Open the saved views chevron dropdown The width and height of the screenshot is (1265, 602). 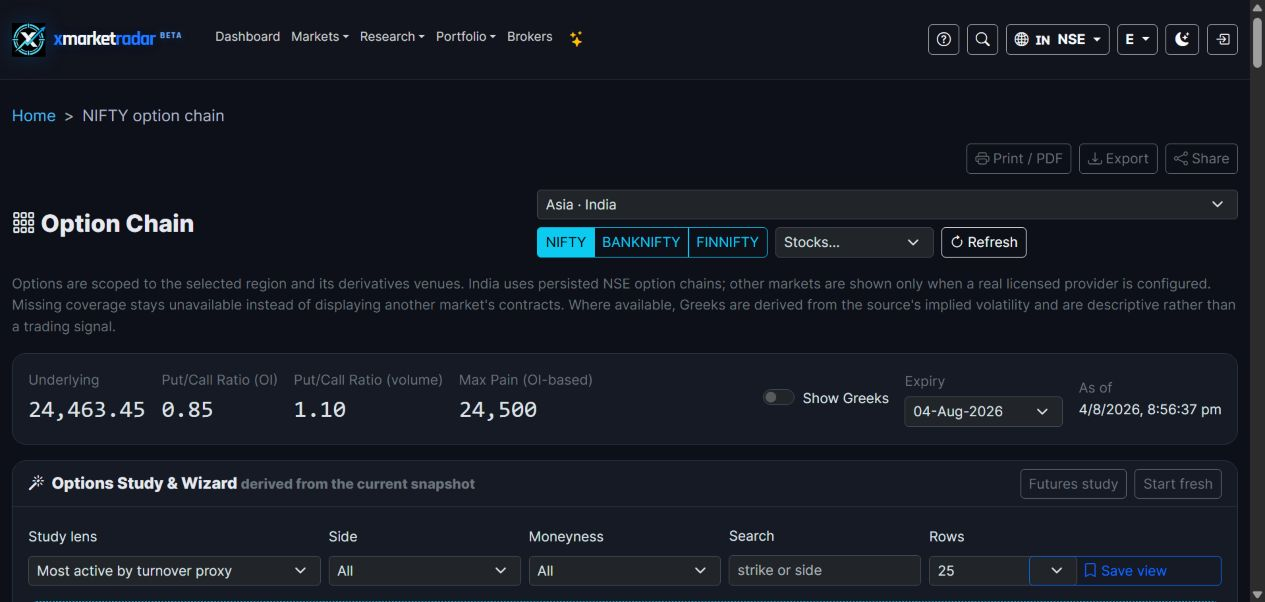pyautogui.click(x=1056, y=571)
